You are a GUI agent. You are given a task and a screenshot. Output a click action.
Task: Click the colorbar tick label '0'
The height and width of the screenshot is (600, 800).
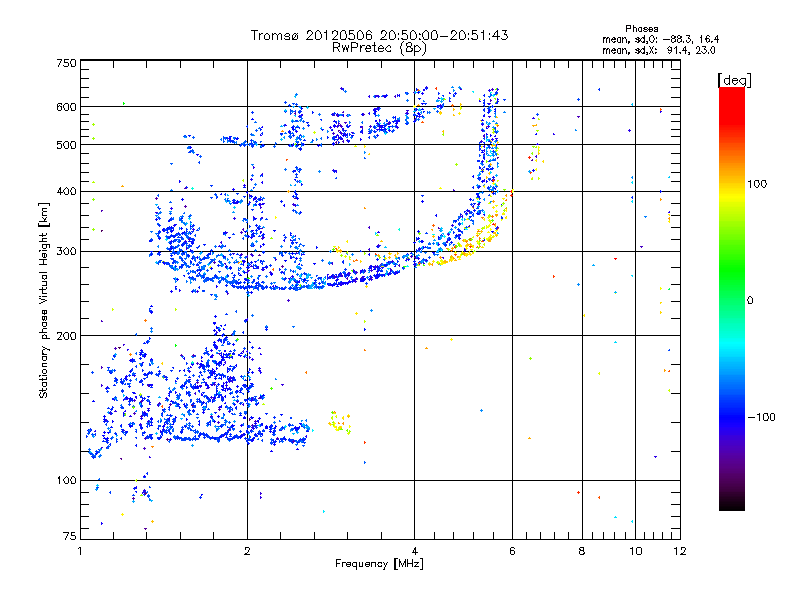750,300
